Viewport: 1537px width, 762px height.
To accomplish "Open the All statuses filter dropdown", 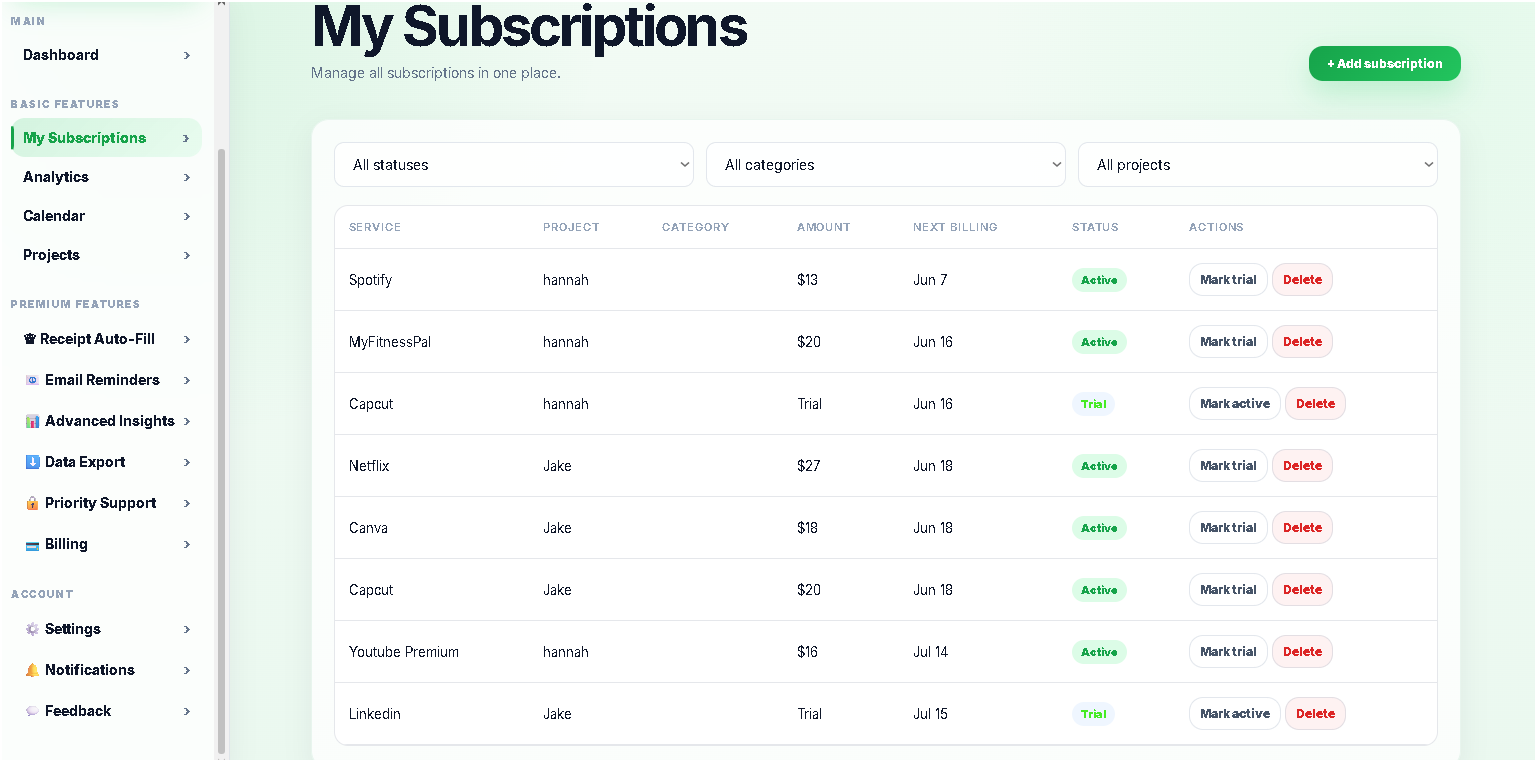I will click(514, 165).
